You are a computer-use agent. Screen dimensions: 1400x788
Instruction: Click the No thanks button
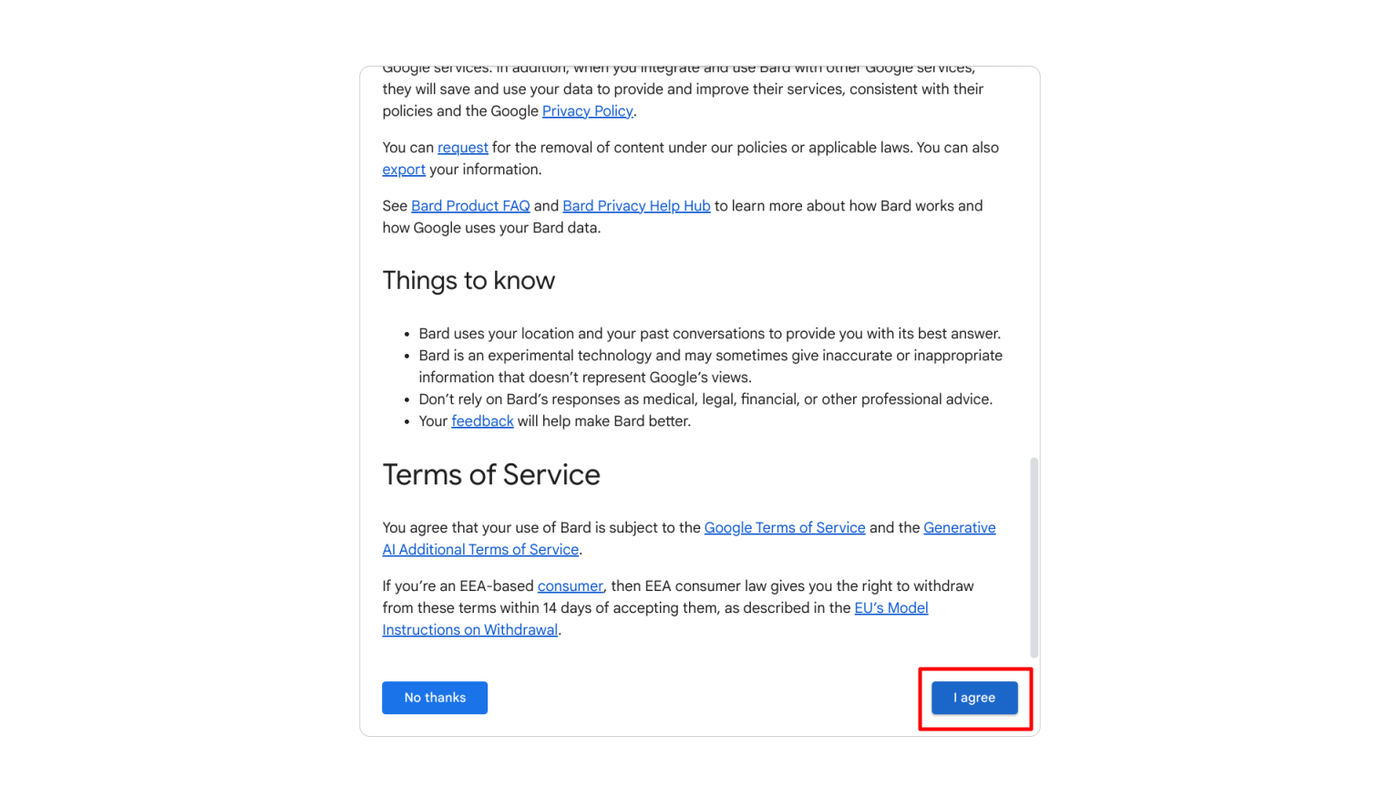pos(434,698)
